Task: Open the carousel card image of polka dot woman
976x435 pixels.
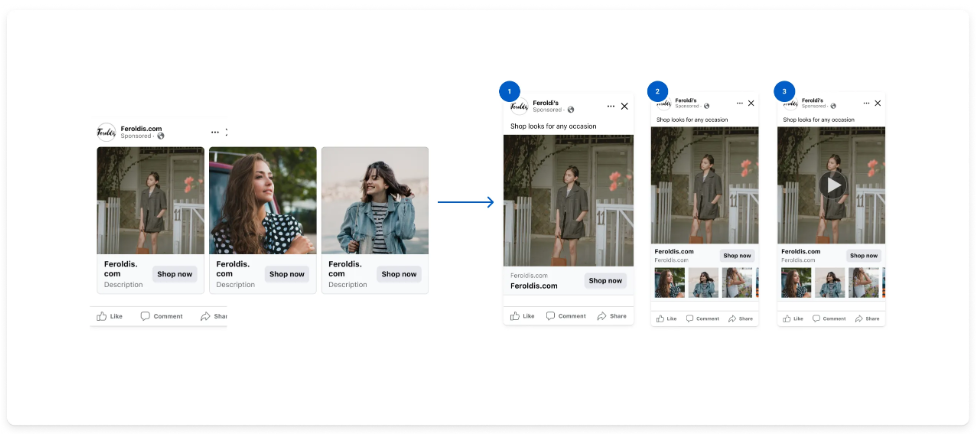Action: [x=263, y=200]
